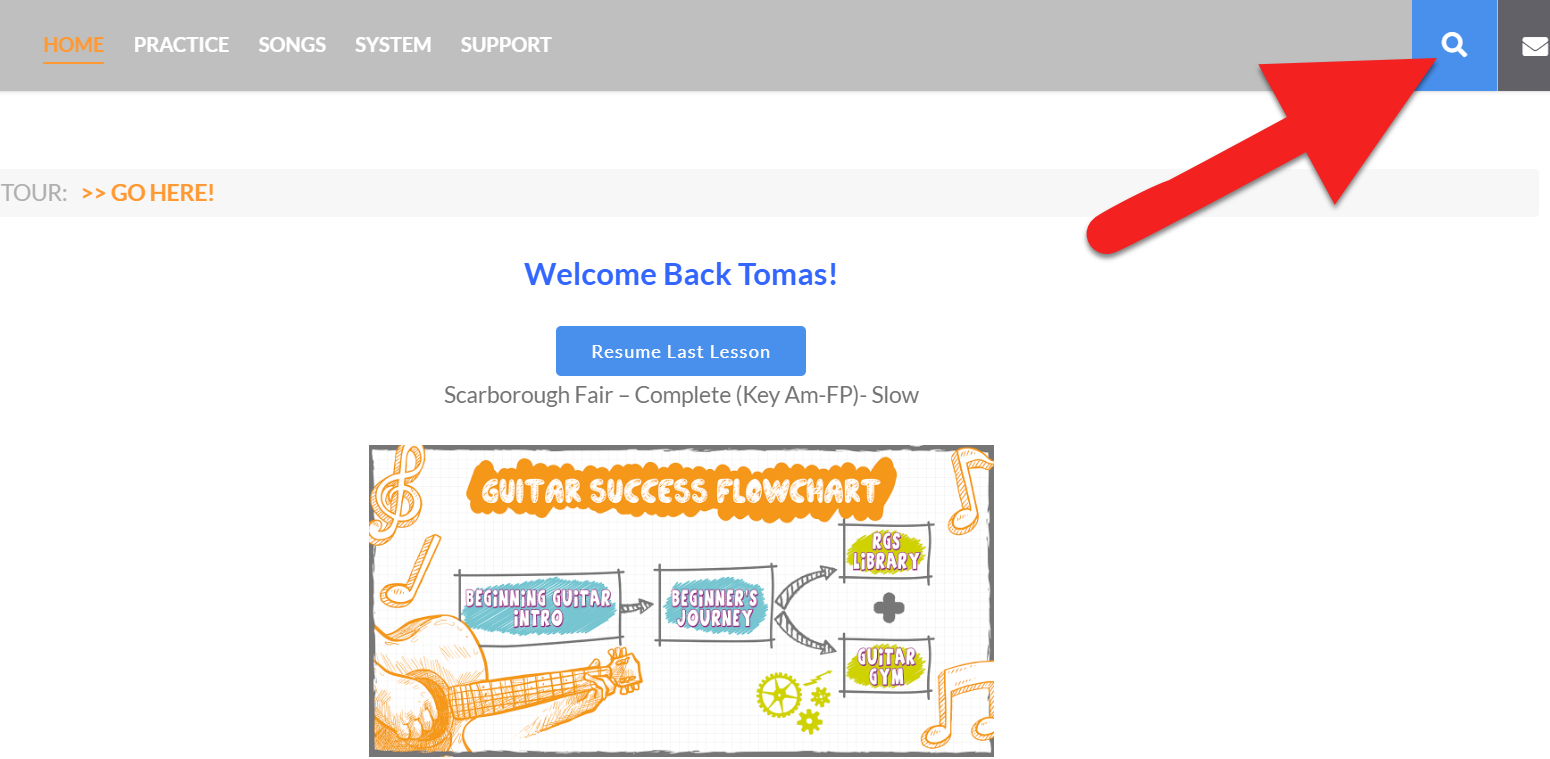Open the SYSTEM menu

(x=393, y=45)
